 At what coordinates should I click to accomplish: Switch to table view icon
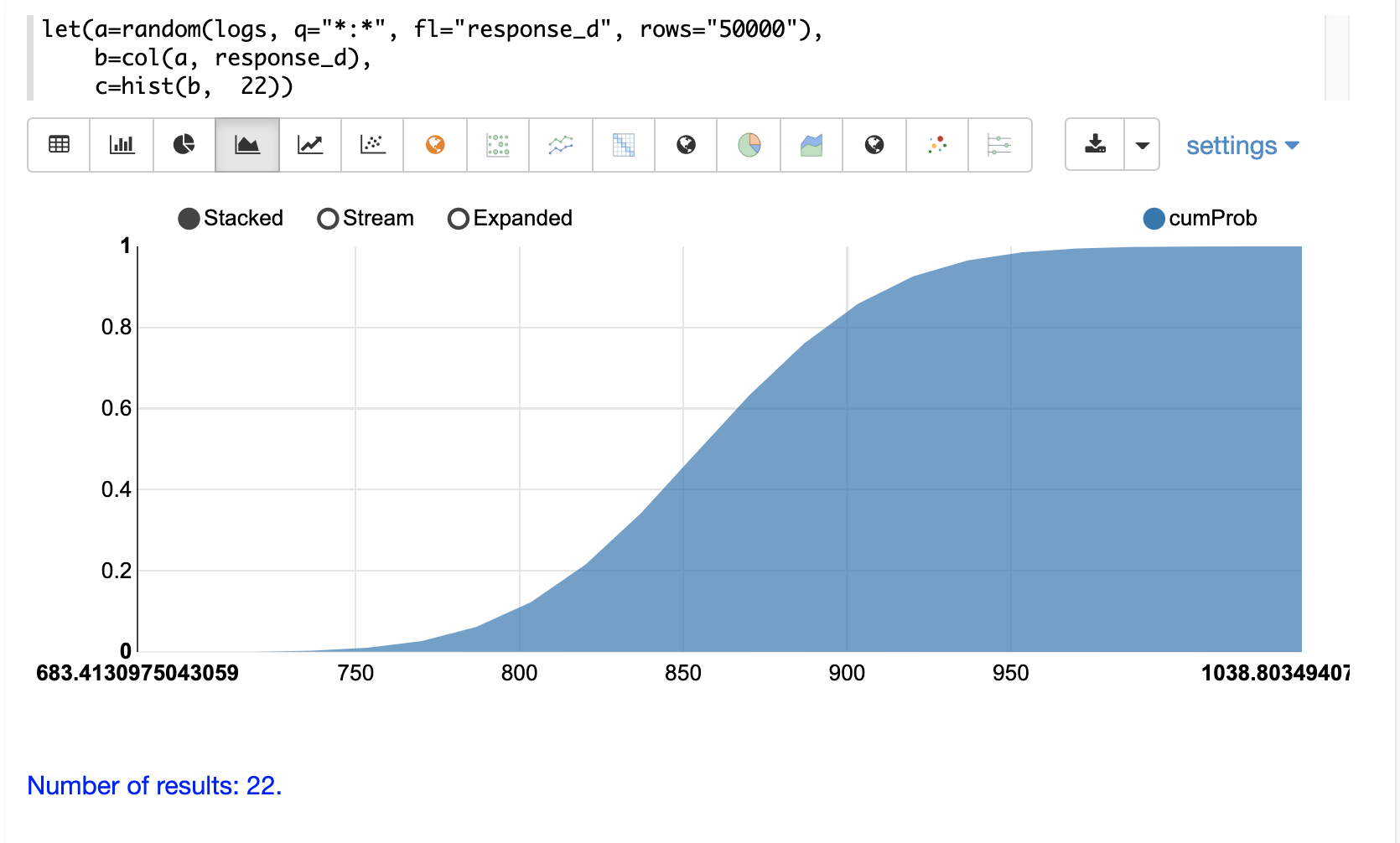(x=59, y=145)
